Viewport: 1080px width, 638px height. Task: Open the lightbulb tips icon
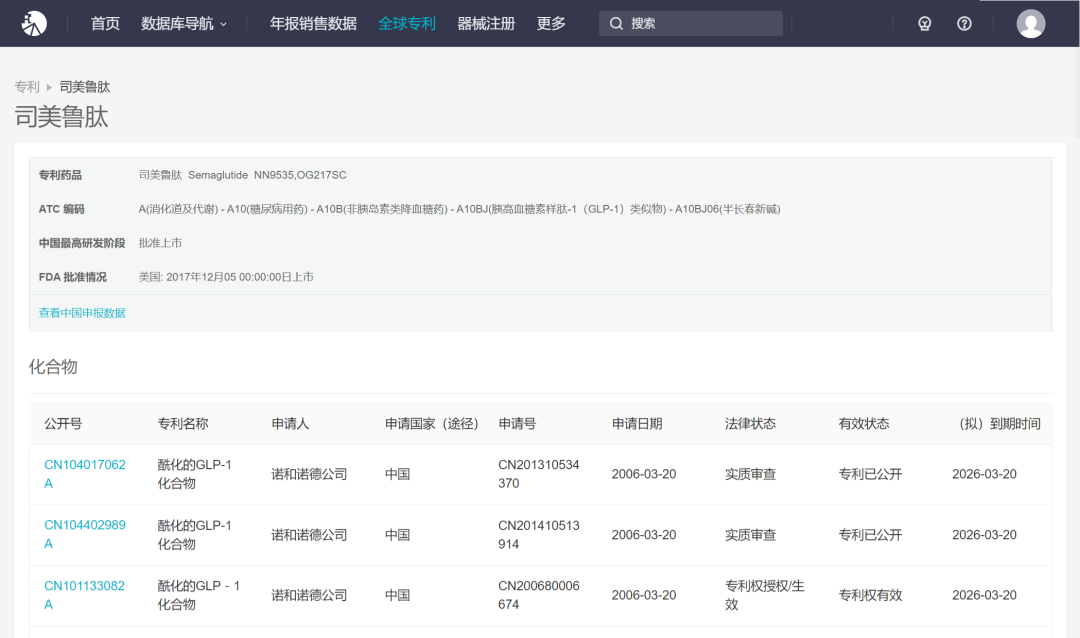924,23
